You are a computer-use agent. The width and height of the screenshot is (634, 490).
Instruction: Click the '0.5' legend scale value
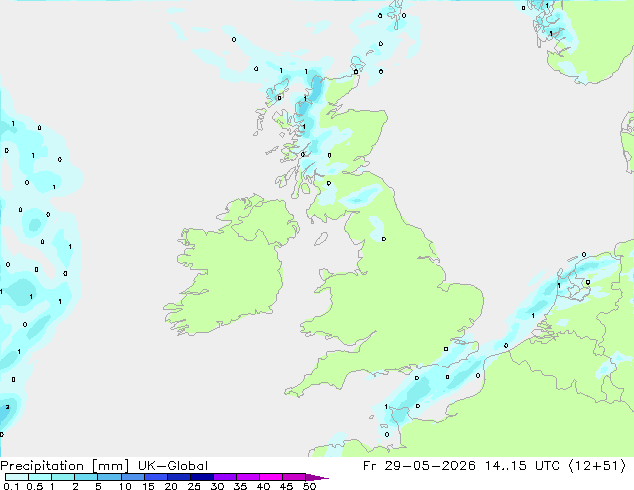click(x=34, y=486)
